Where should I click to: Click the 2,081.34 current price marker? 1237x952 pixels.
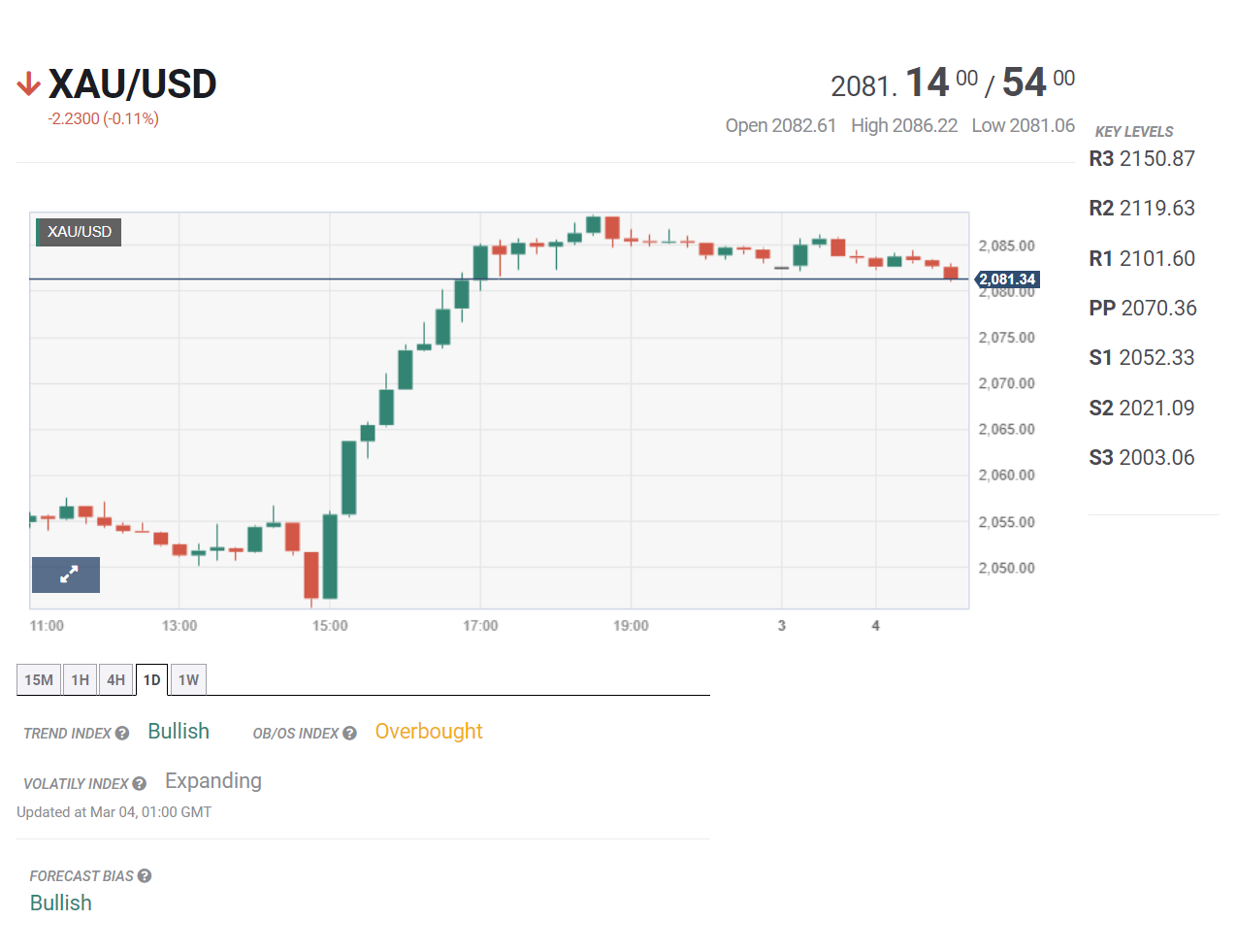pyautogui.click(x=1008, y=279)
